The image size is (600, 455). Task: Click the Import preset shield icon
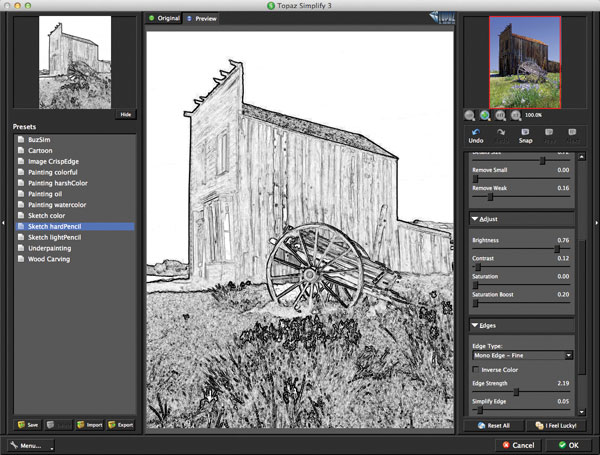point(80,425)
